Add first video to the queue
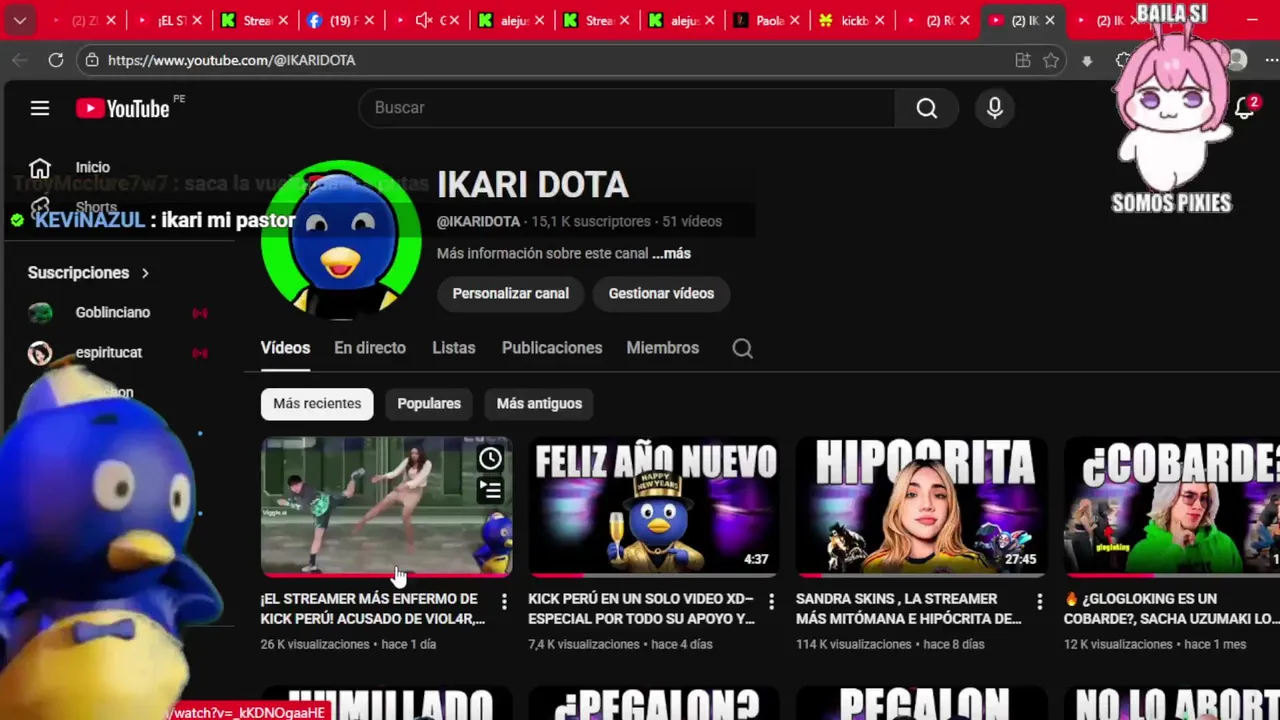 point(490,490)
